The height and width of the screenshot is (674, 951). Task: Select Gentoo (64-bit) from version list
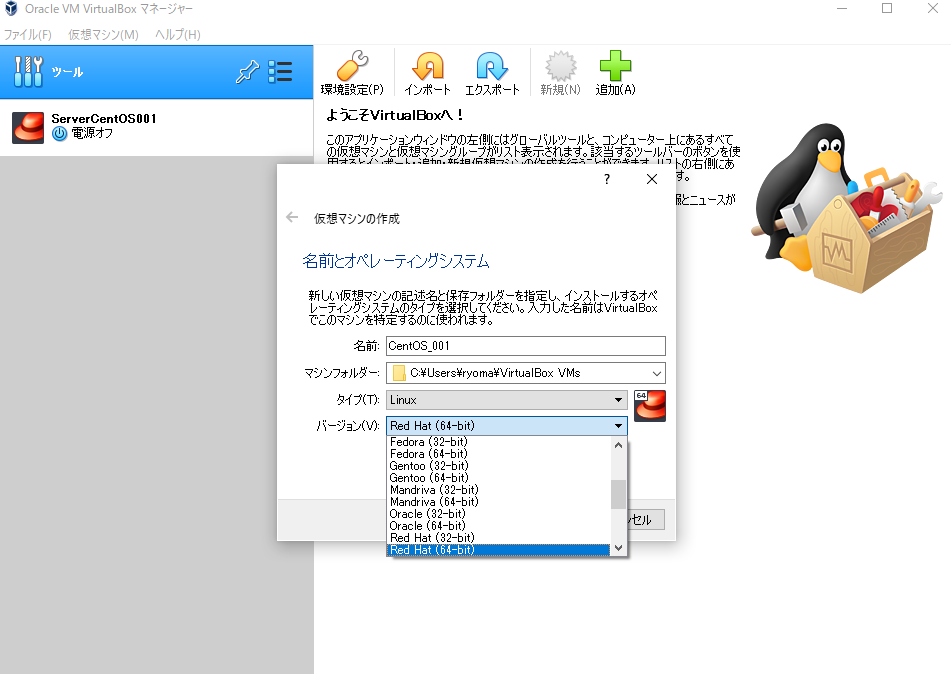[x=499, y=478]
